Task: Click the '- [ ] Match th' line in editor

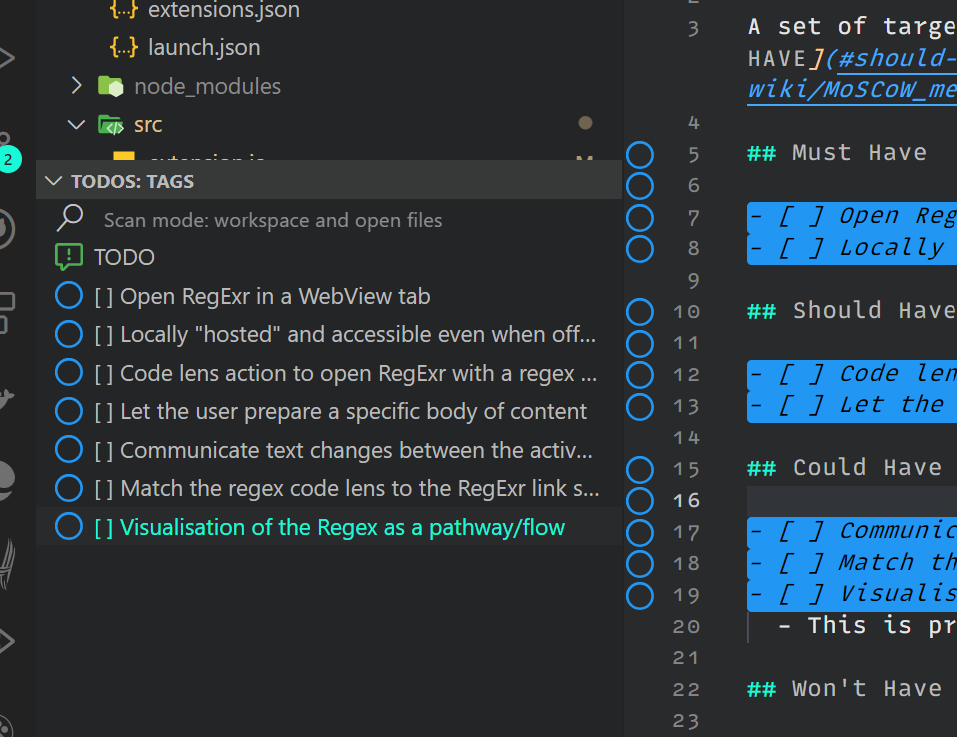Action: 852,564
